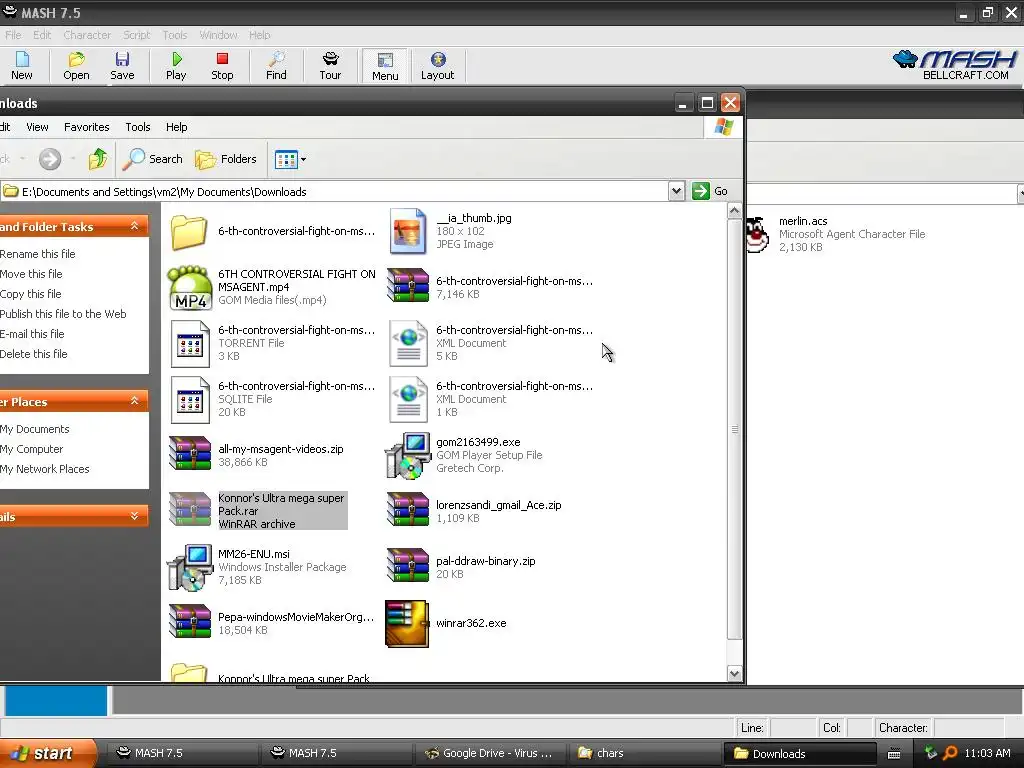Select MM26-ENU.msi installer package
This screenshot has height=768, width=1024.
click(257, 567)
